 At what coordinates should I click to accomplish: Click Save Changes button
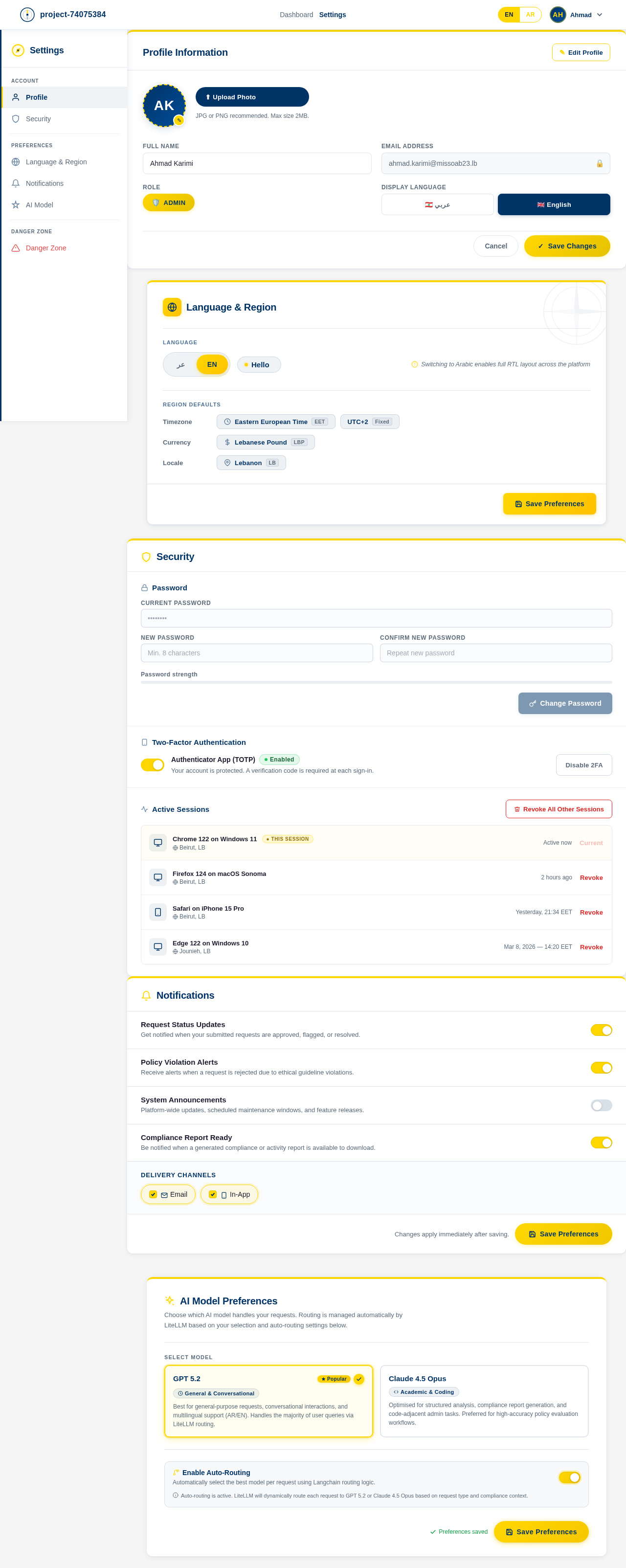[566, 246]
